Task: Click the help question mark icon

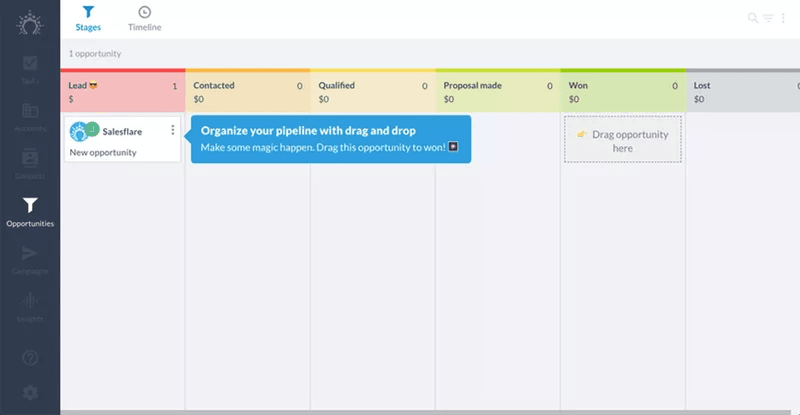Action: point(30,357)
